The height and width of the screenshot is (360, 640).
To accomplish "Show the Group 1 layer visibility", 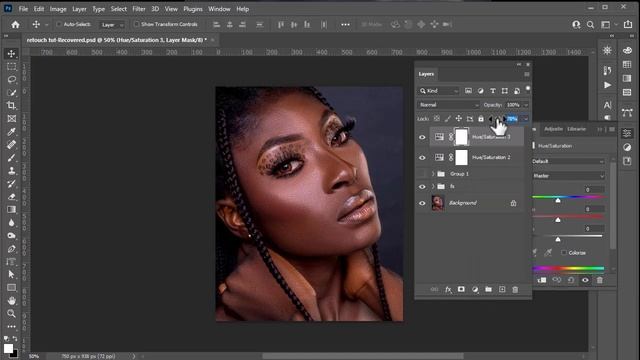I will point(422,174).
